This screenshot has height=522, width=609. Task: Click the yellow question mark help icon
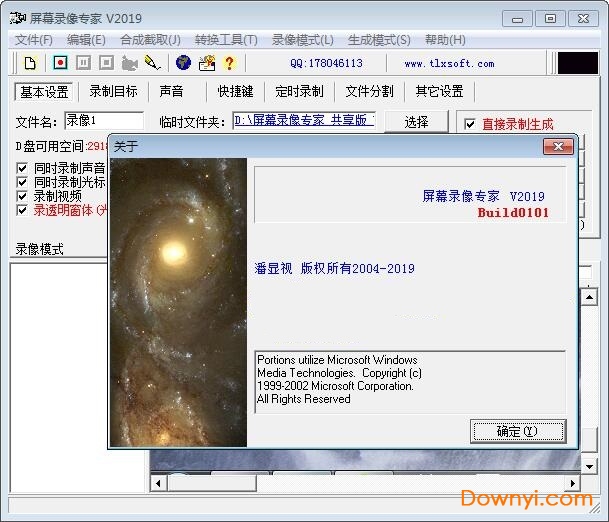(x=229, y=63)
